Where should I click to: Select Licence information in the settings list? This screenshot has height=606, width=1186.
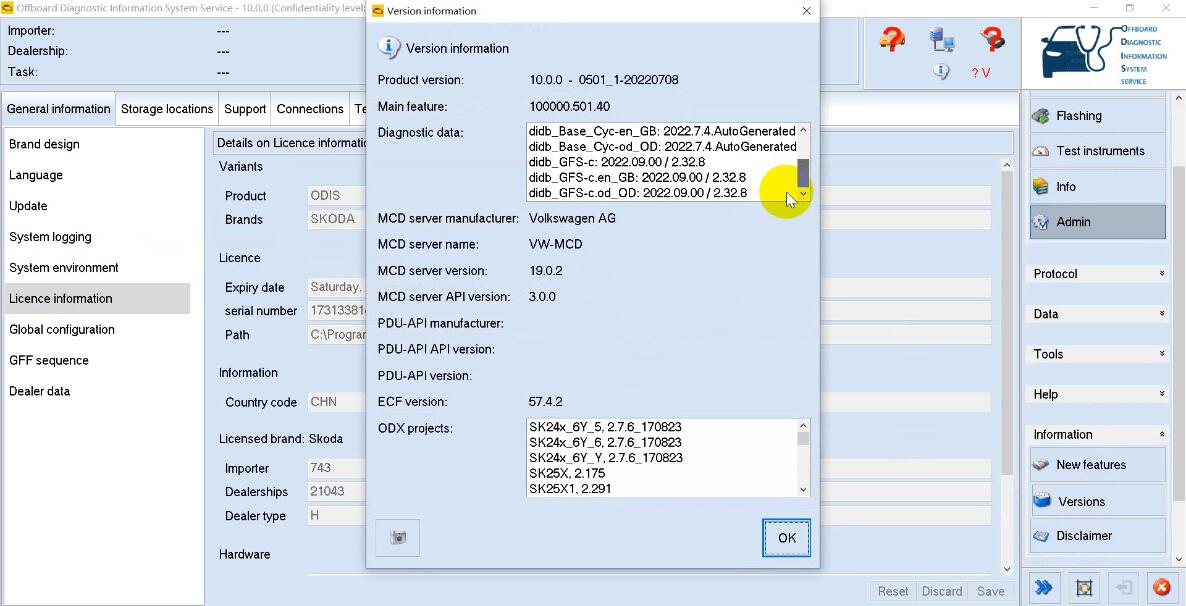tap(97, 299)
